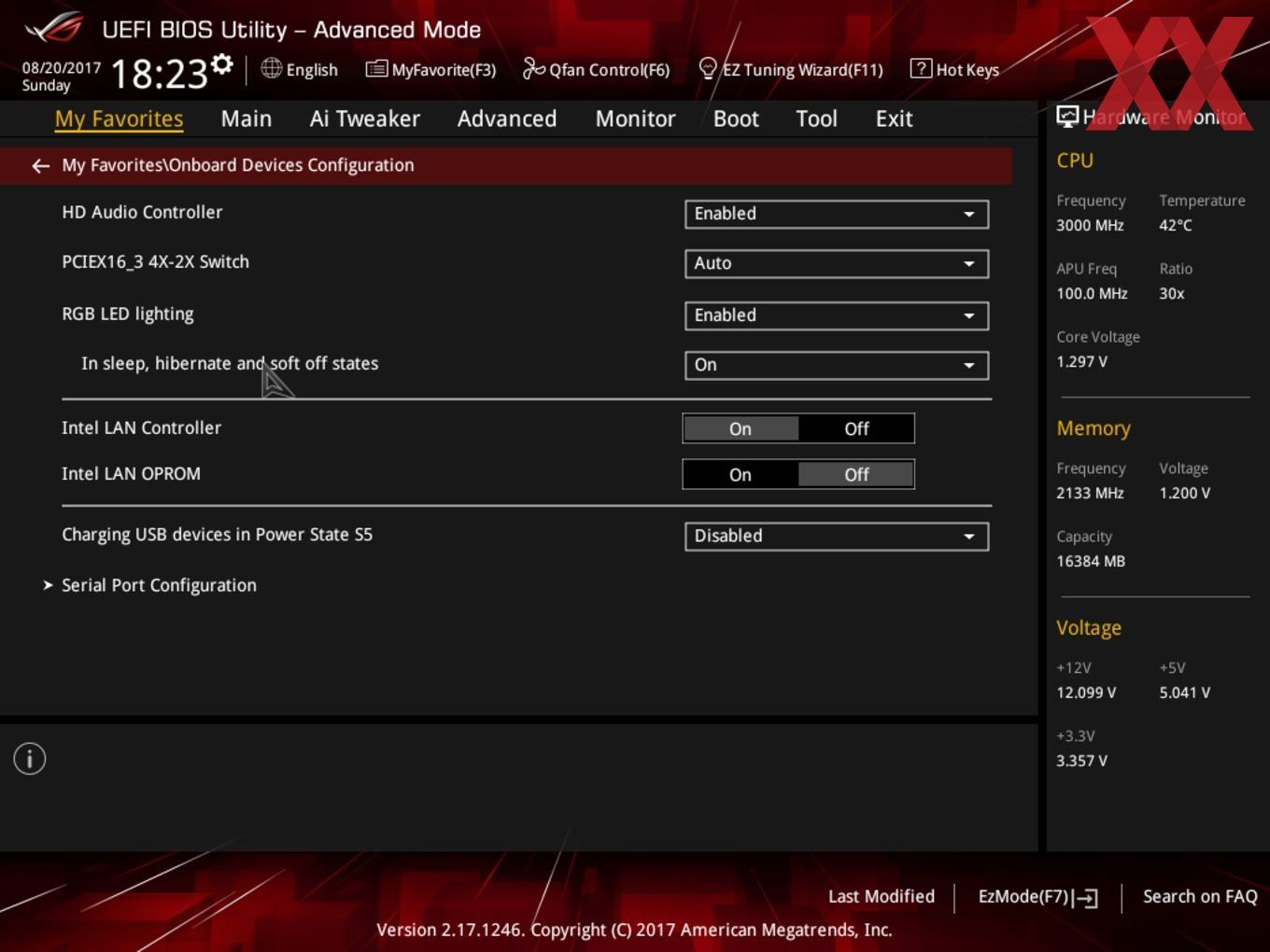1270x952 pixels.
Task: Click the MyFavorite list icon
Action: [x=376, y=69]
